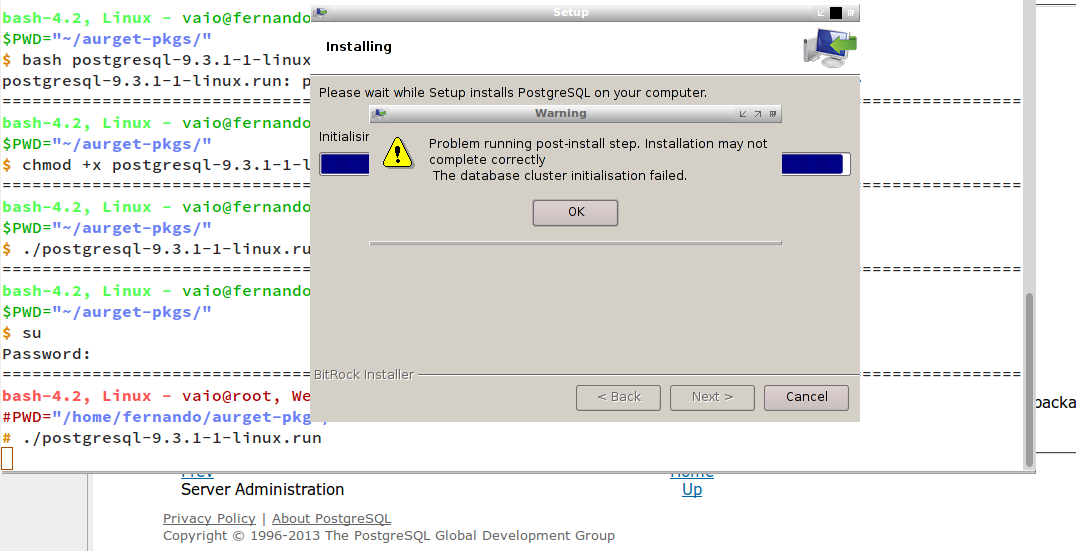Click the grid button on Setup titlebar

(851, 12)
